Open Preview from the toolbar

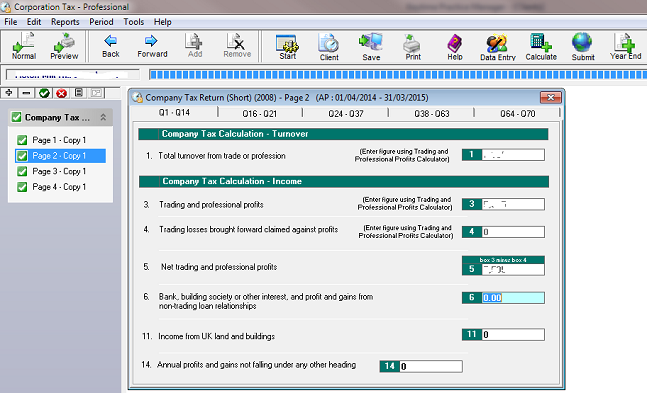64,46
